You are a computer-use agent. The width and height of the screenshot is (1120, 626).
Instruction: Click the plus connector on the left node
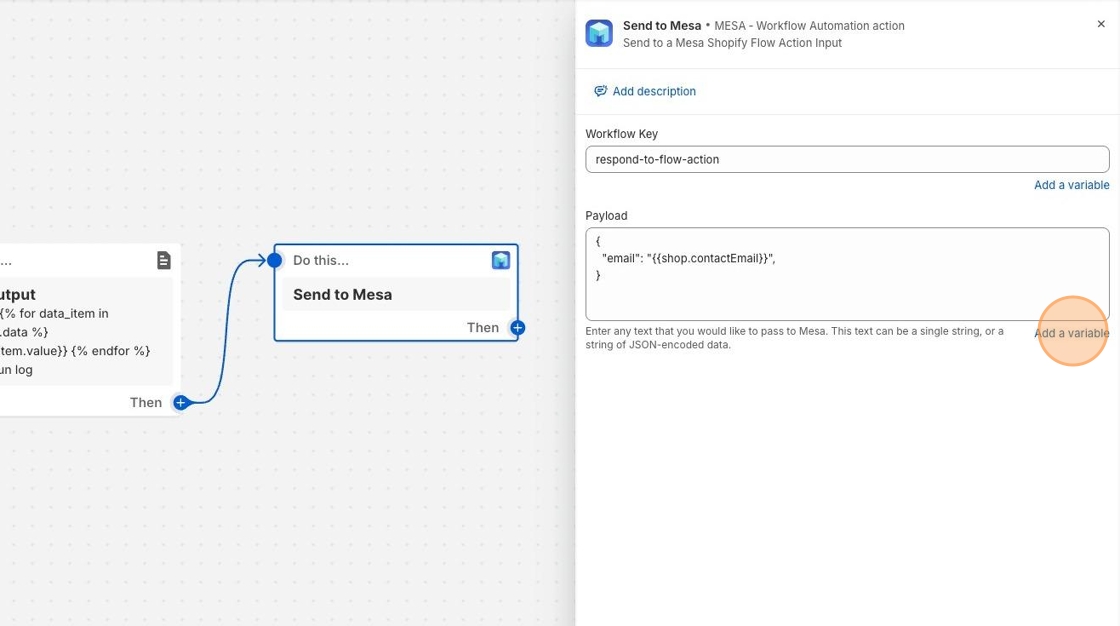tap(181, 402)
